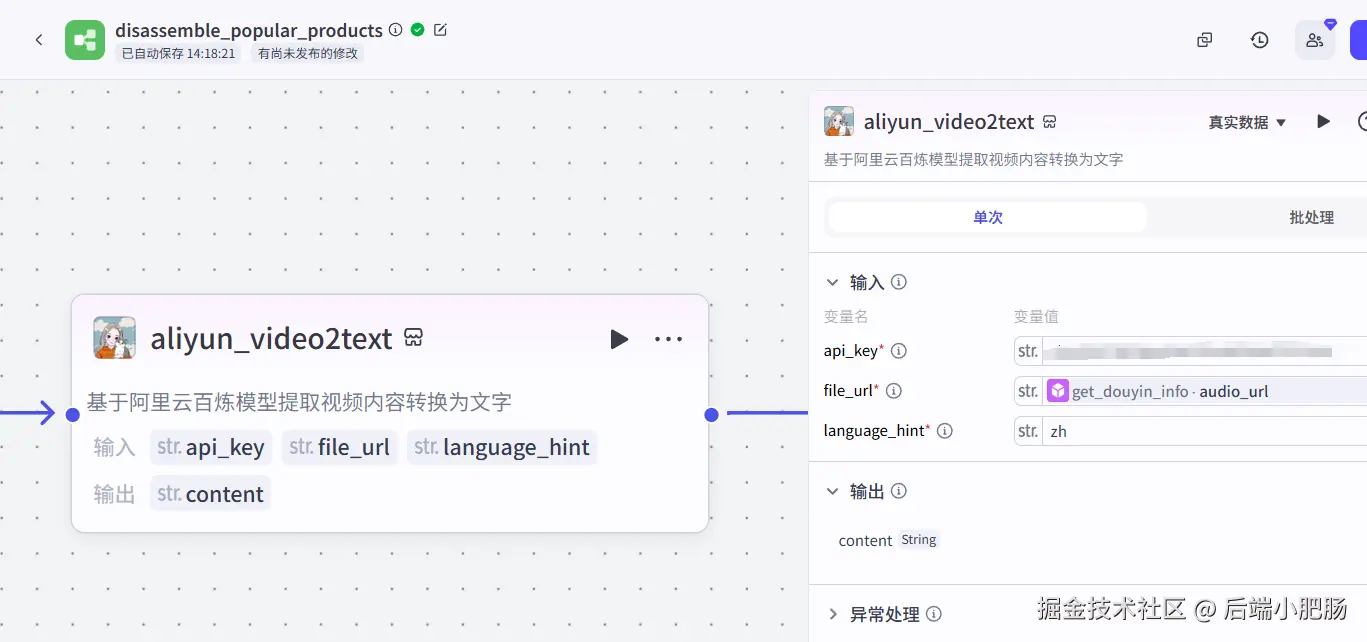Click the get_douyin_info reference cube icon

(x=1058, y=391)
